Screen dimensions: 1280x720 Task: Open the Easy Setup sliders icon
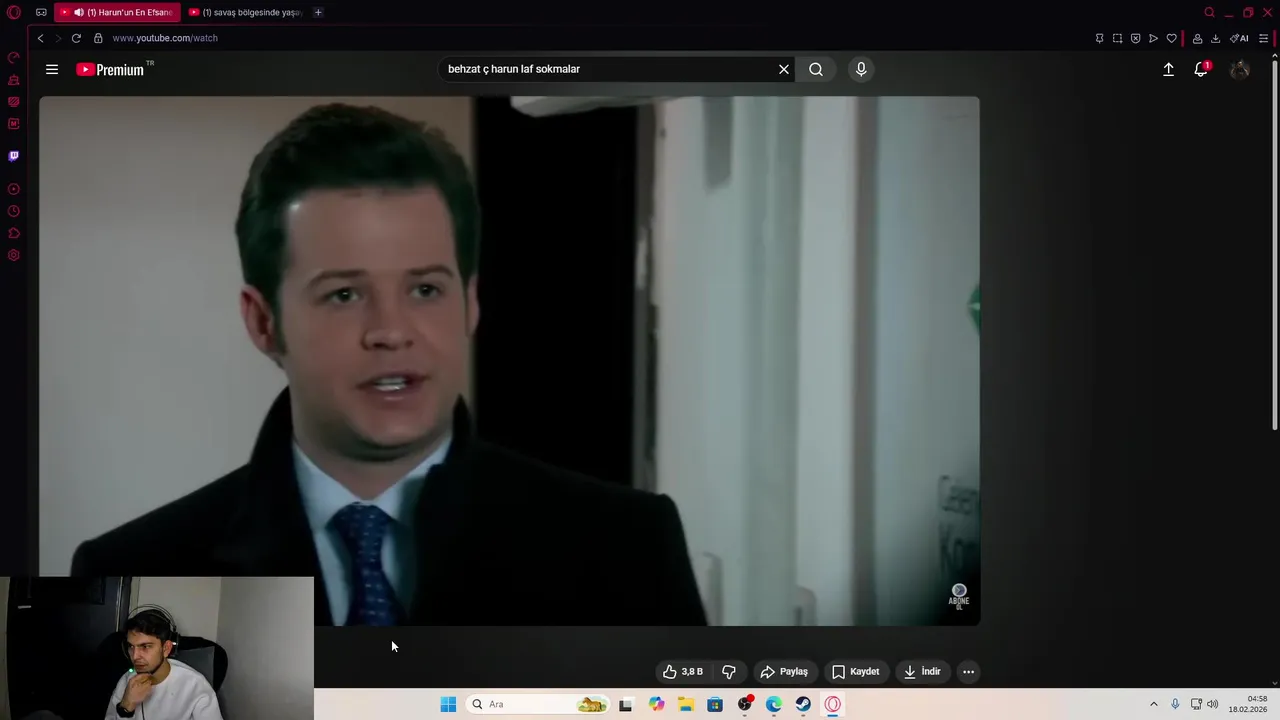[x=1263, y=38]
